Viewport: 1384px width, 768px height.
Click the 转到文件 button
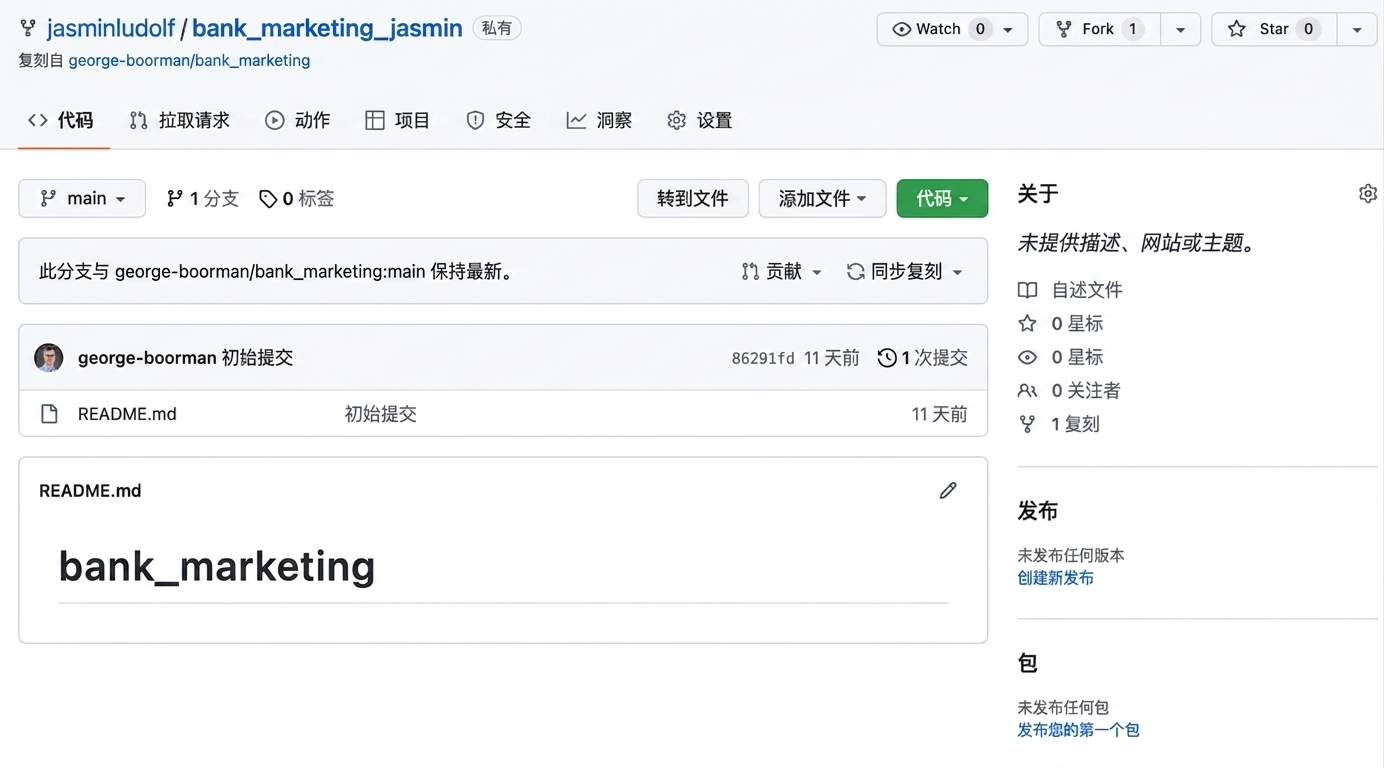pyautogui.click(x=693, y=198)
